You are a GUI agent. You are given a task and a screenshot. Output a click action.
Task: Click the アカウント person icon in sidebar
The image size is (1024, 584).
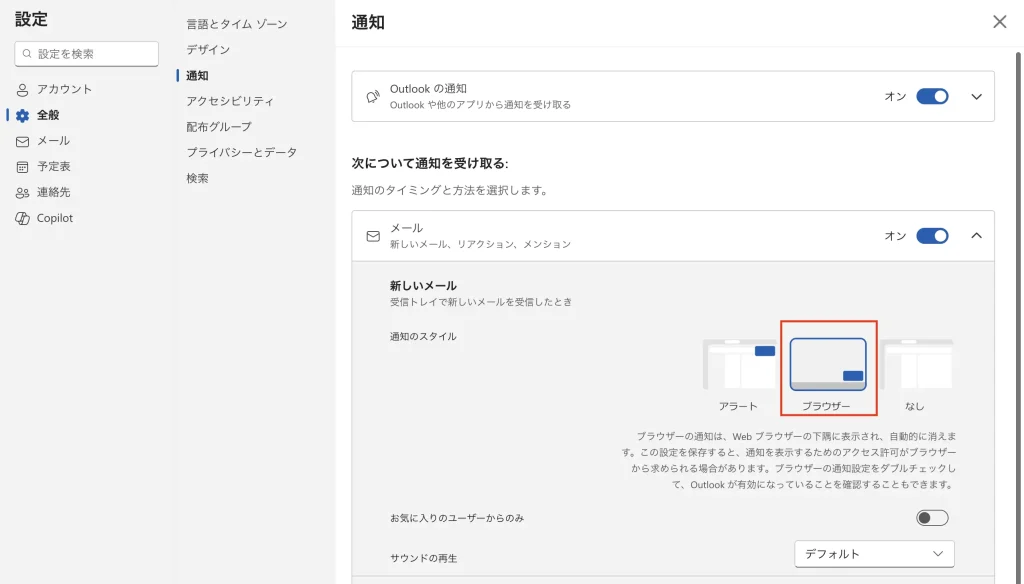point(22,90)
